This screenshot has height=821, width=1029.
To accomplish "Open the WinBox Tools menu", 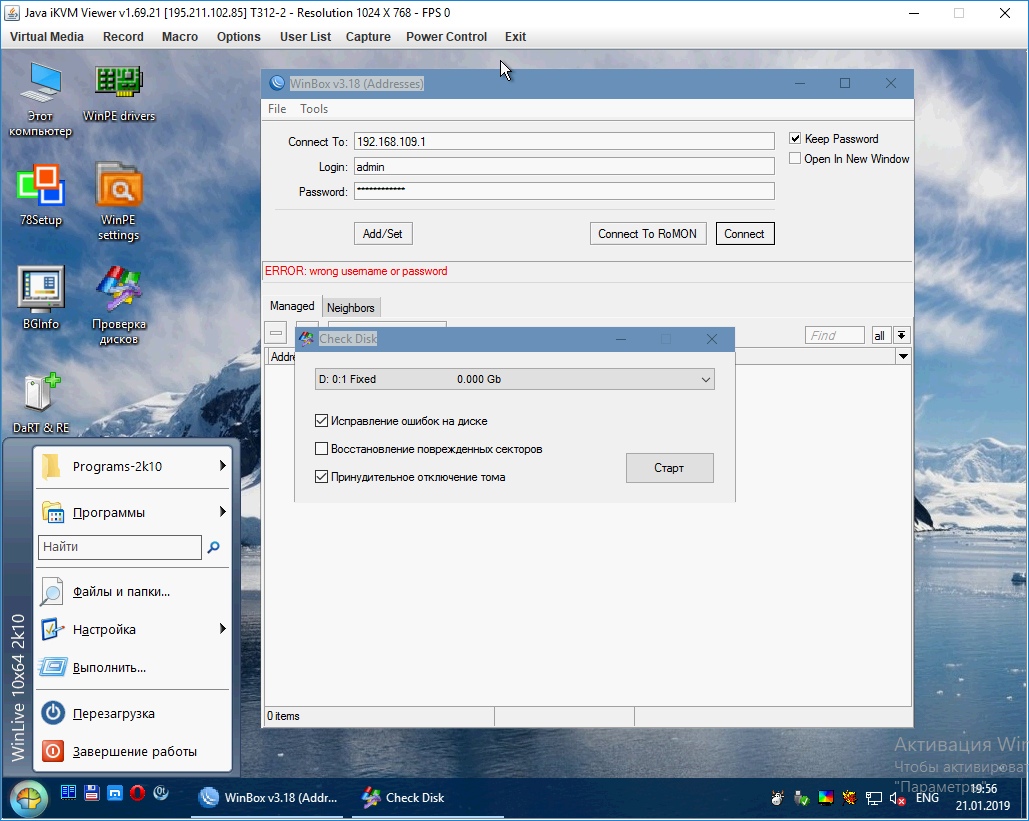I will click(x=314, y=109).
